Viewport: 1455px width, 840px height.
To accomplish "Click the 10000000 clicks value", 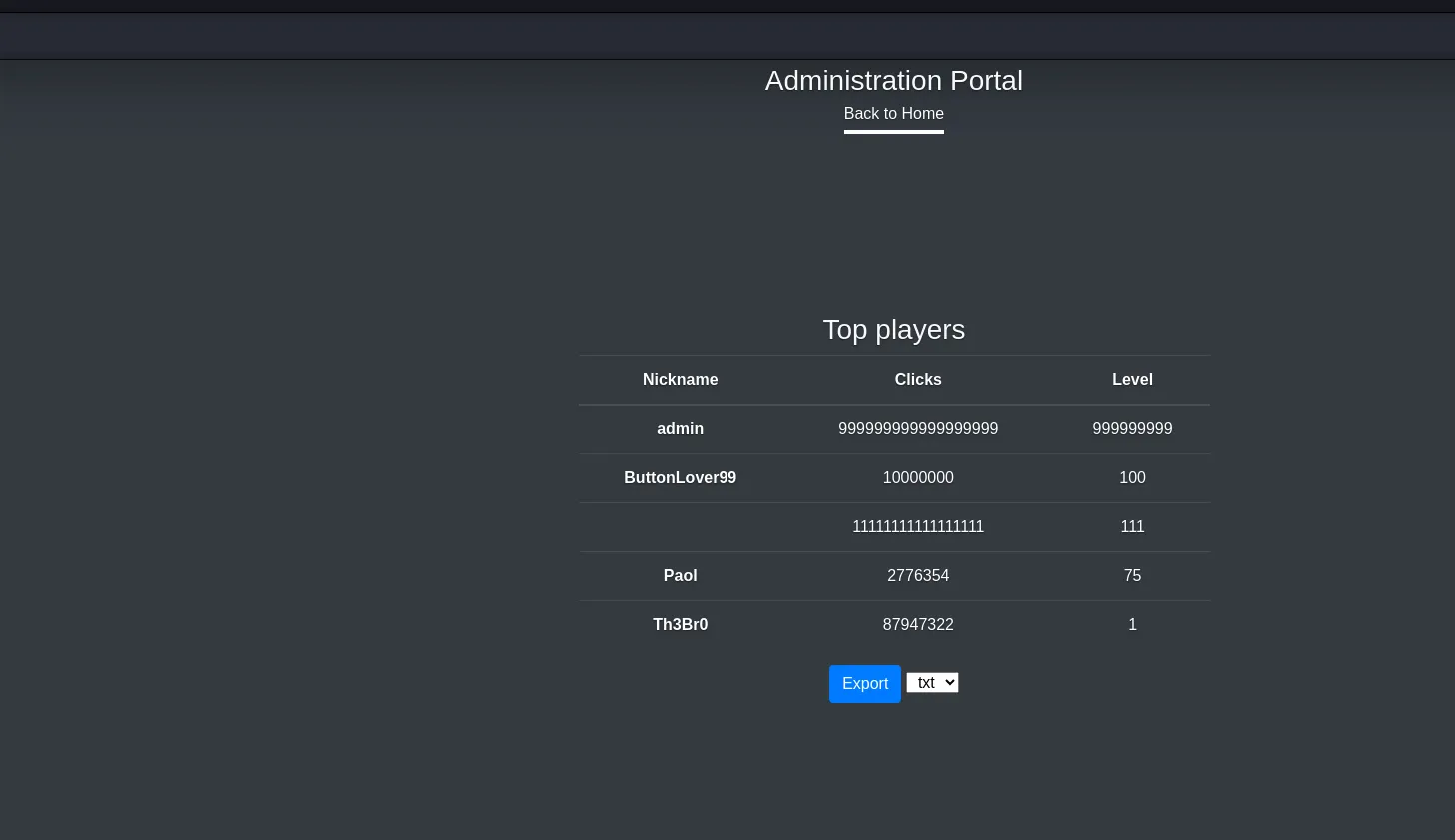I will click(x=918, y=478).
